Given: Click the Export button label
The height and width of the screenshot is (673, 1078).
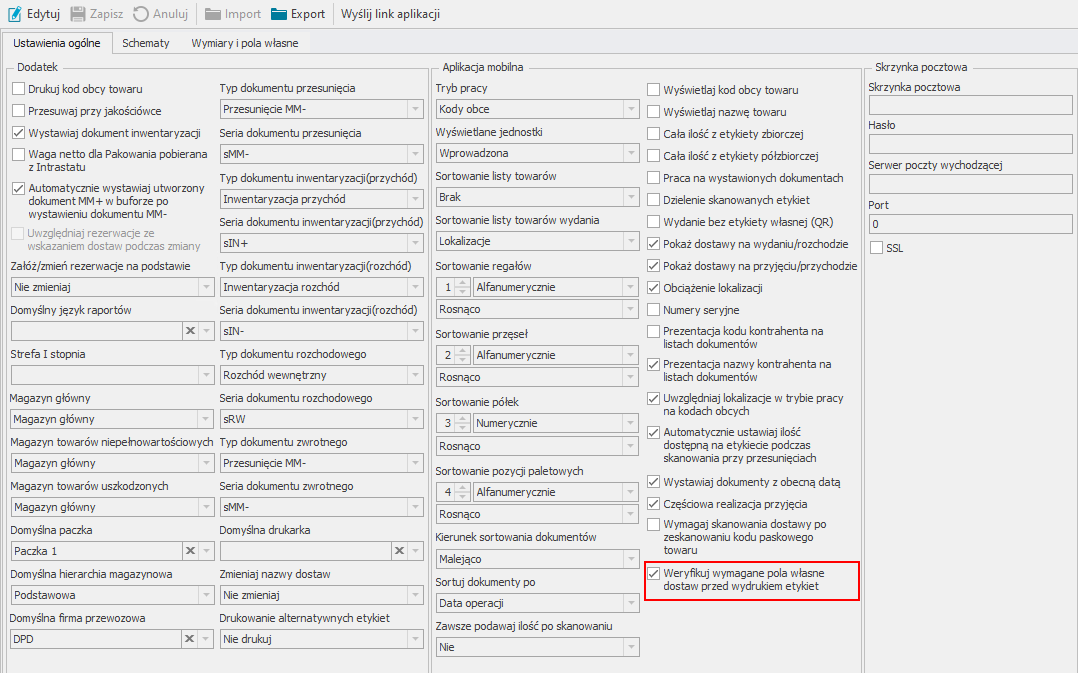Looking at the screenshot, I should click(x=308, y=14).
